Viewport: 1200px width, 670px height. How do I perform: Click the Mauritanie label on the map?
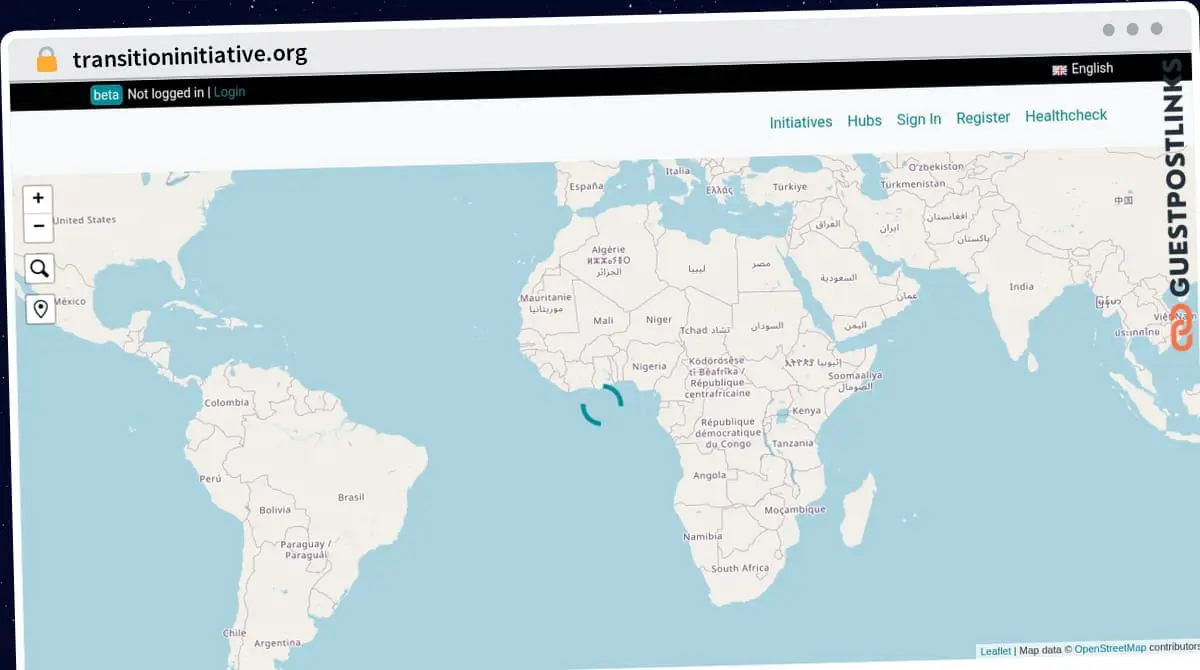545,297
